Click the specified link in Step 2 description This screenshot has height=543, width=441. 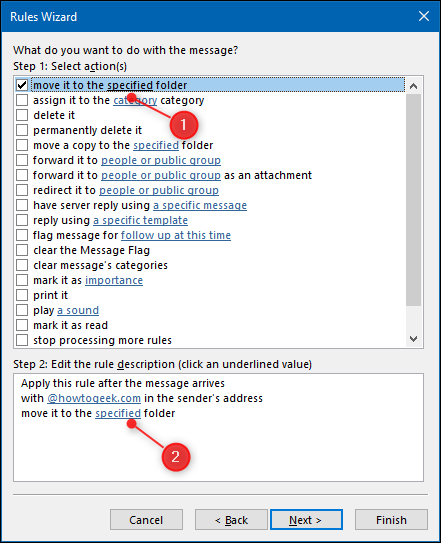click(118, 413)
